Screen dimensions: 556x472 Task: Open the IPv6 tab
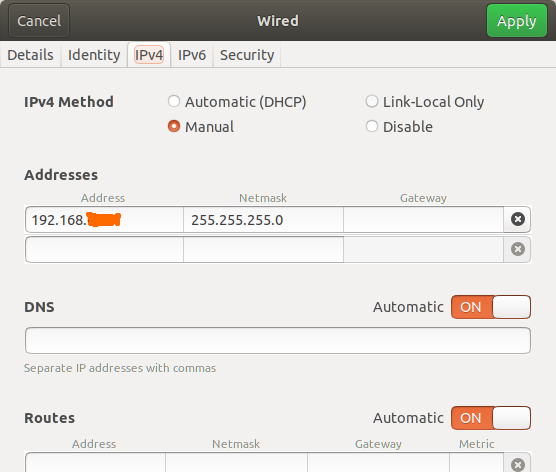point(191,55)
